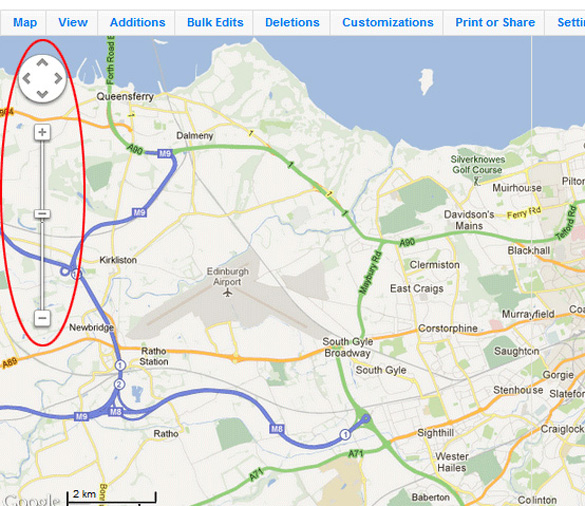Open the Deletions menu

click(x=292, y=22)
